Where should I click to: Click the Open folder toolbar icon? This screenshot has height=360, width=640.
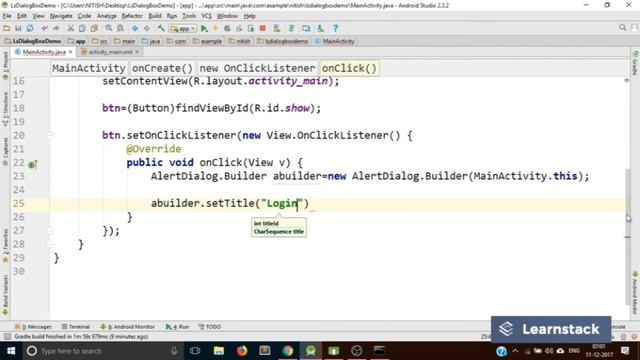pyautogui.click(x=6, y=28)
